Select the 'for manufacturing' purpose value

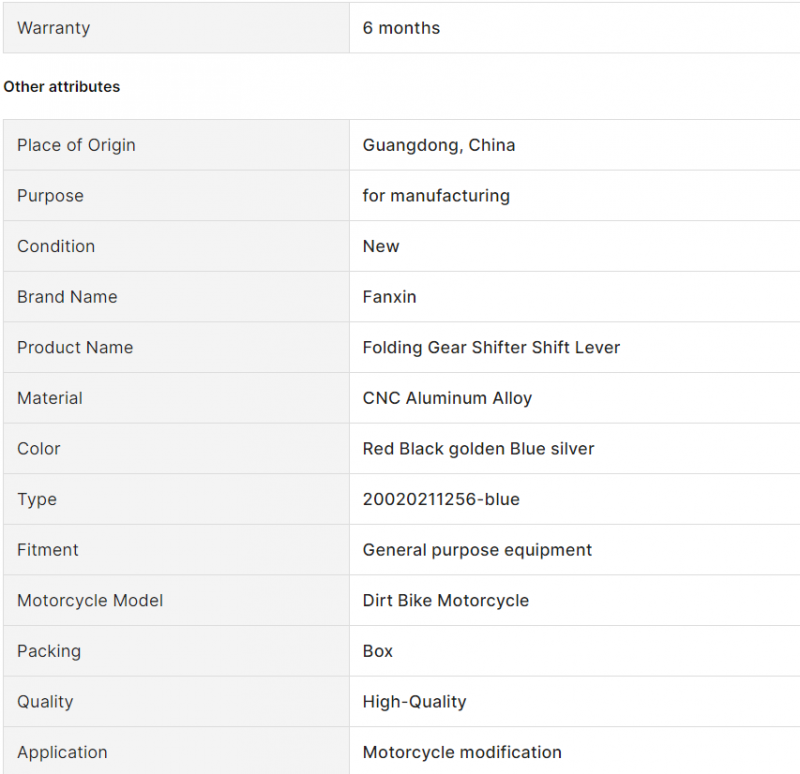point(436,196)
